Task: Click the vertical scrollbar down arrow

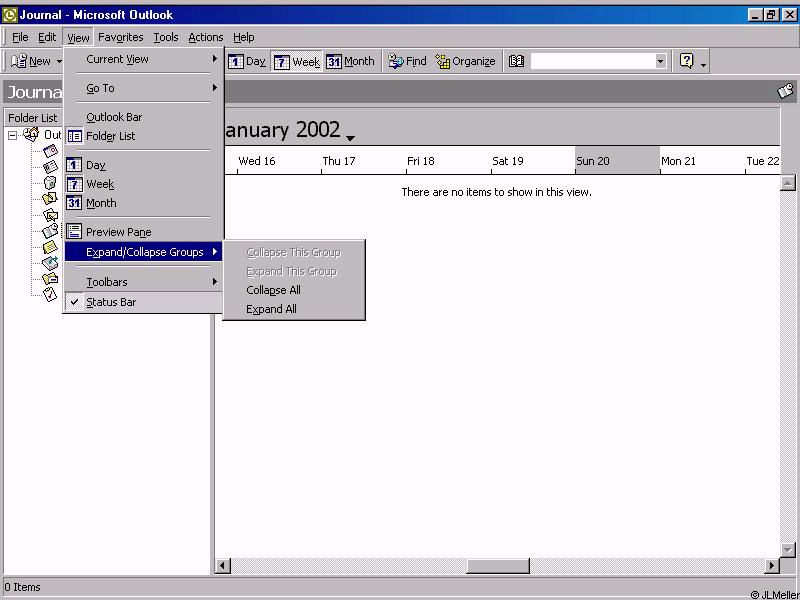Action: (x=788, y=550)
